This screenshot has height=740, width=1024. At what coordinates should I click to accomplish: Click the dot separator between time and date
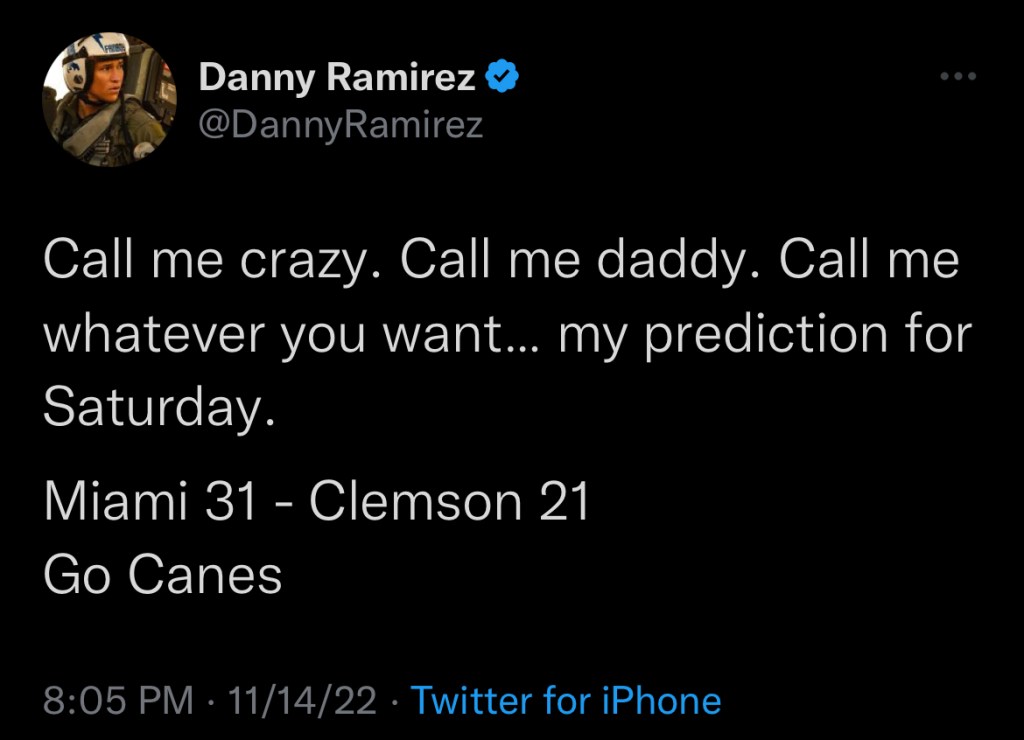[x=210, y=702]
